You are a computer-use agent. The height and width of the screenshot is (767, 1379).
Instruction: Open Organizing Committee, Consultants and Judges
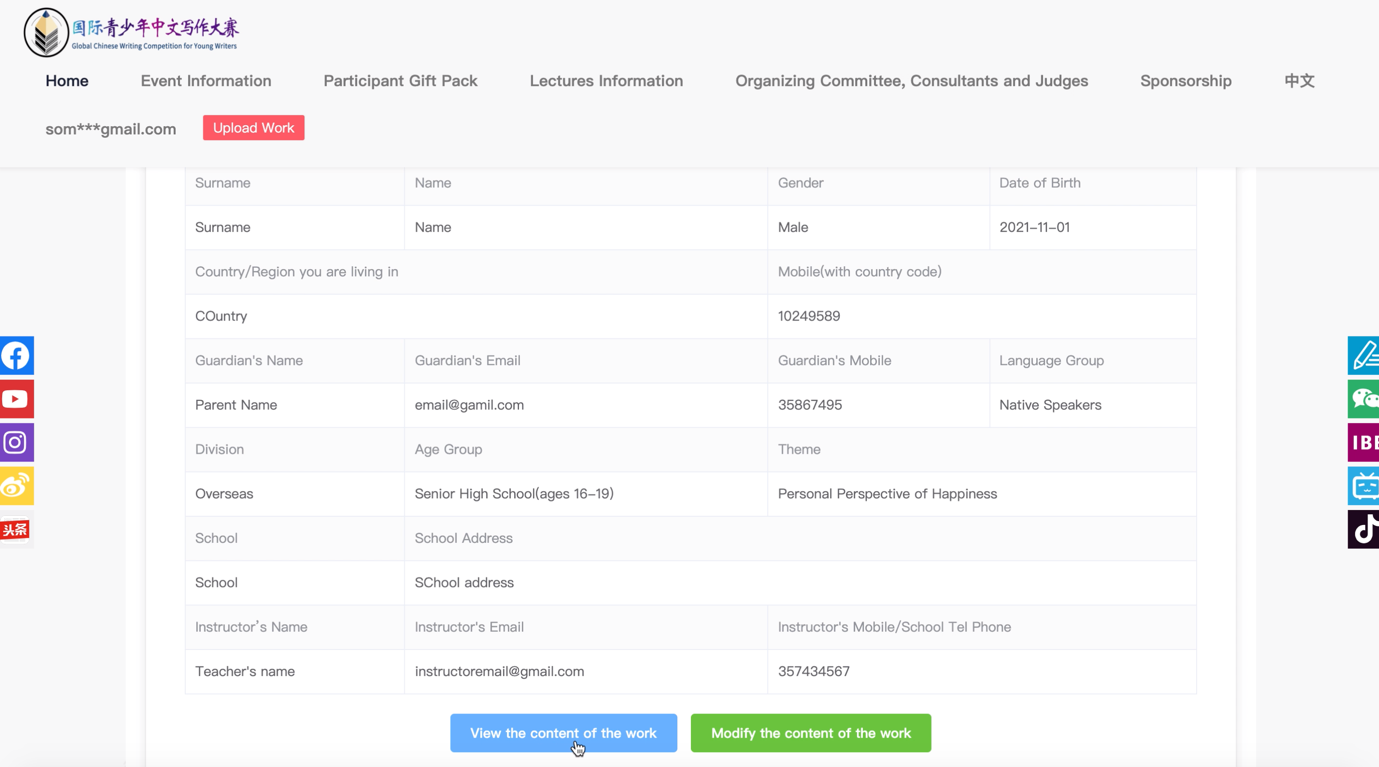click(911, 81)
